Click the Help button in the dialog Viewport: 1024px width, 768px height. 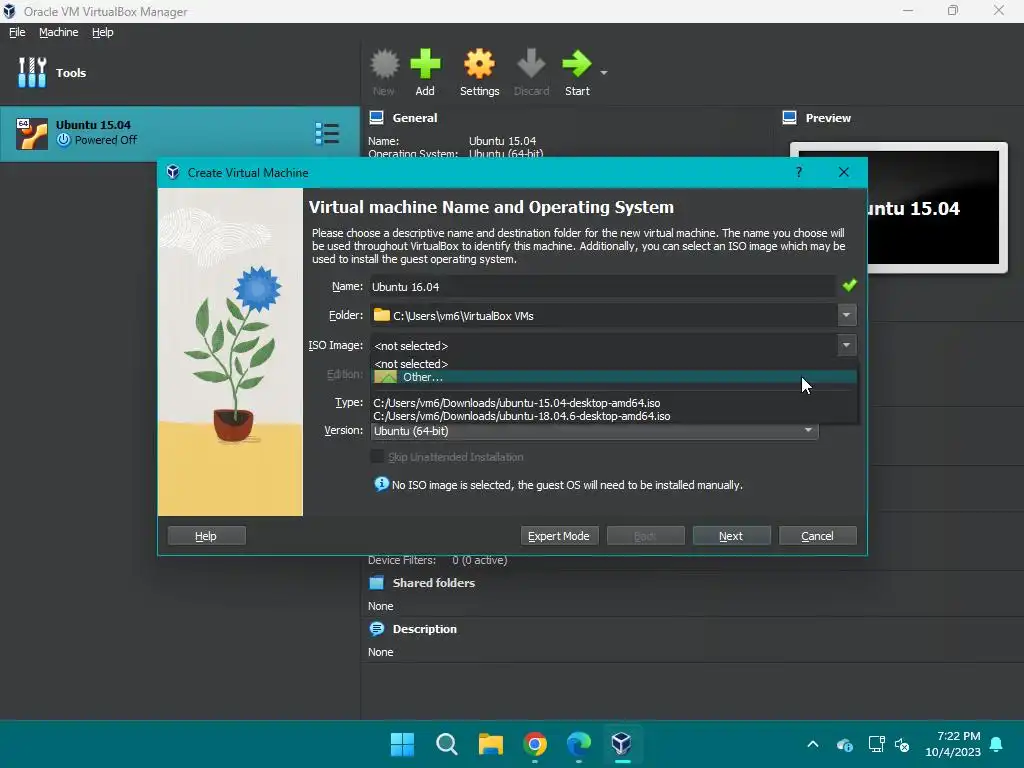pyautogui.click(x=206, y=536)
